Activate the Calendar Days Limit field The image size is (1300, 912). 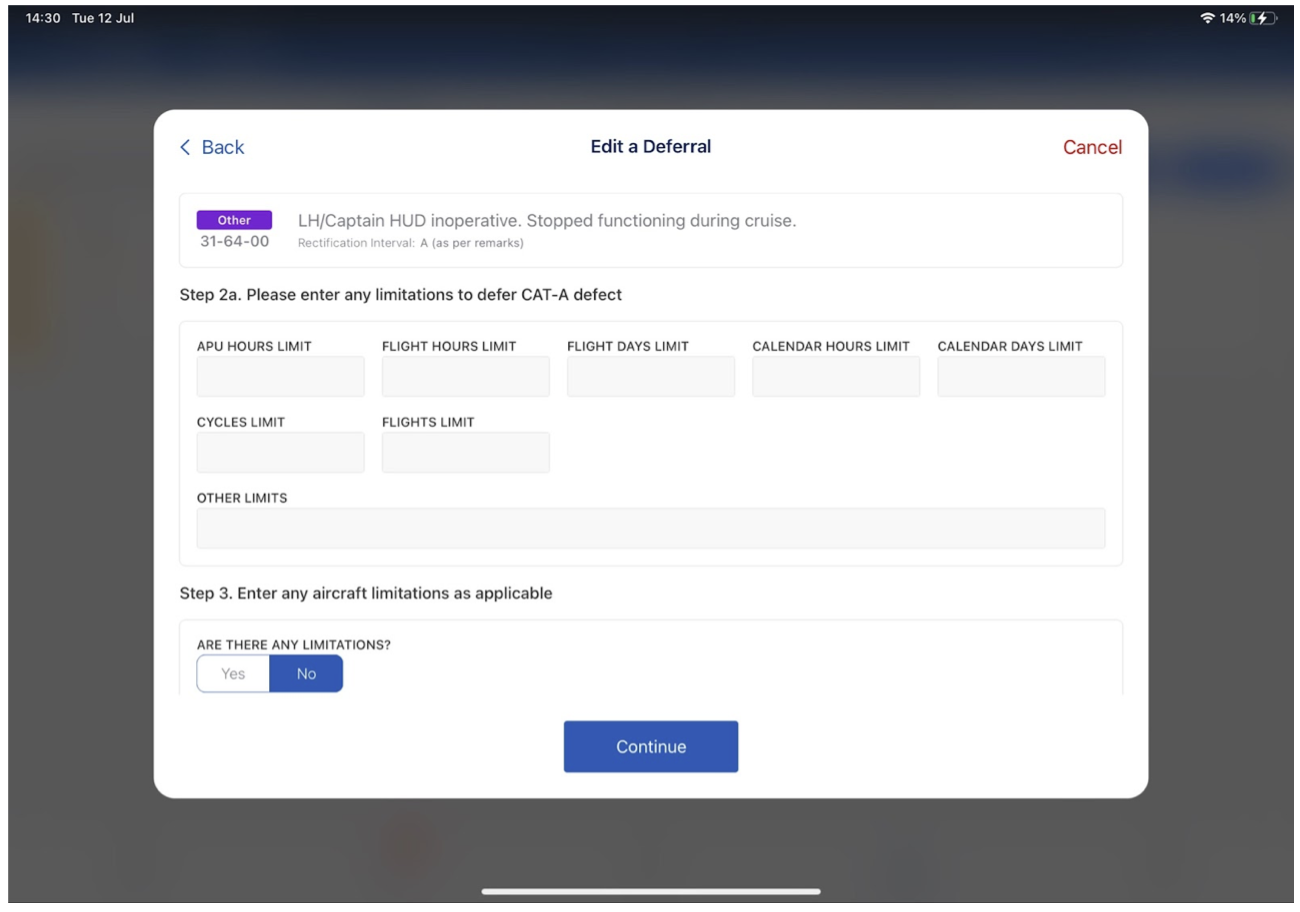(x=1021, y=377)
